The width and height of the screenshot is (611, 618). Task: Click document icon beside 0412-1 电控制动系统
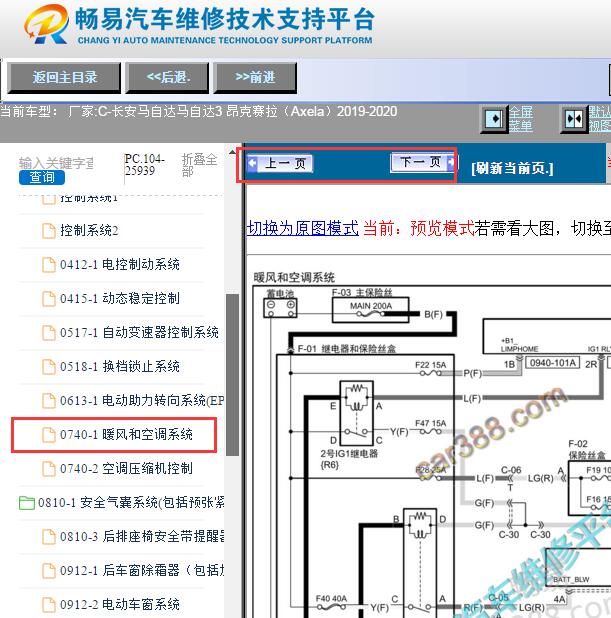pyautogui.click(x=49, y=265)
